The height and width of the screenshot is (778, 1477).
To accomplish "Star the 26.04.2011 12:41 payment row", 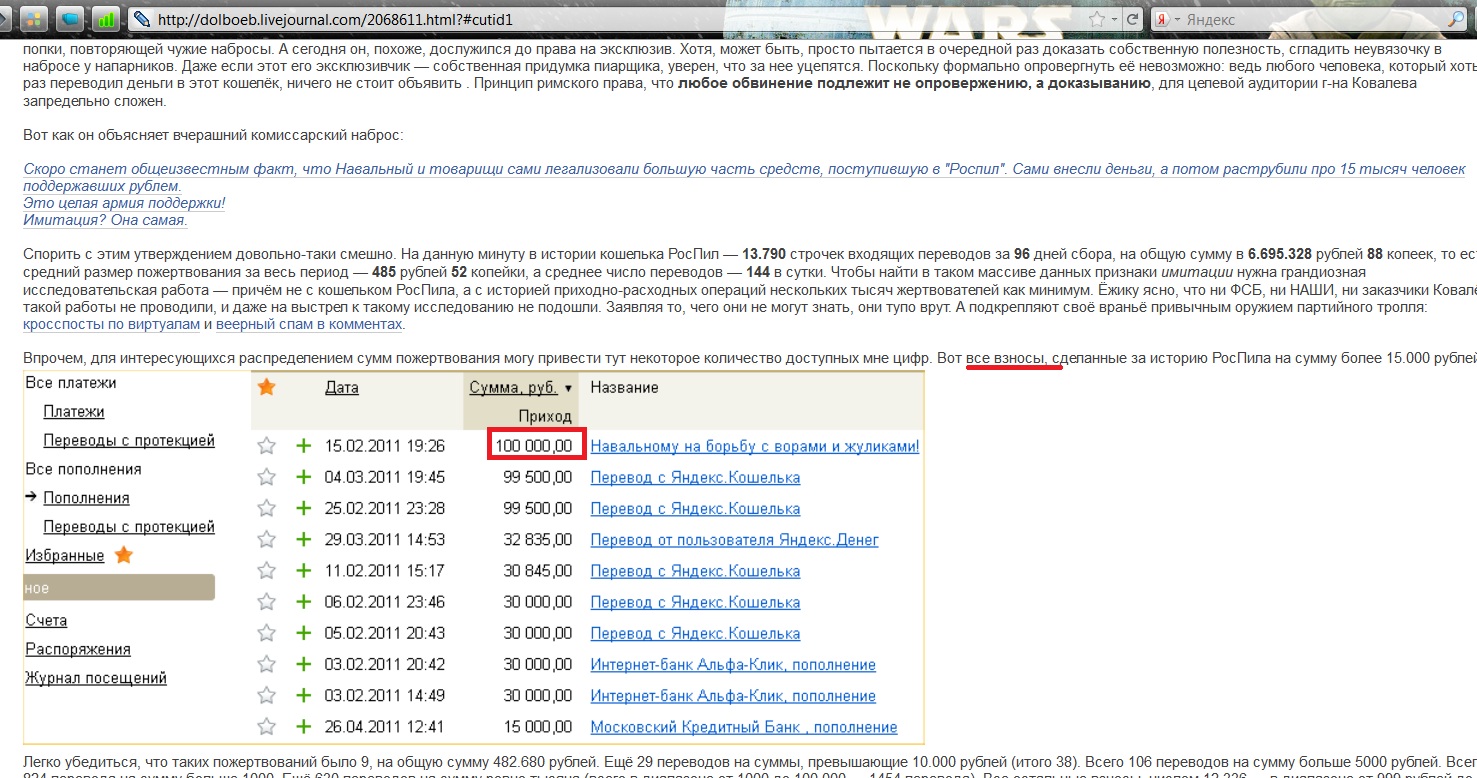I will (x=266, y=726).
